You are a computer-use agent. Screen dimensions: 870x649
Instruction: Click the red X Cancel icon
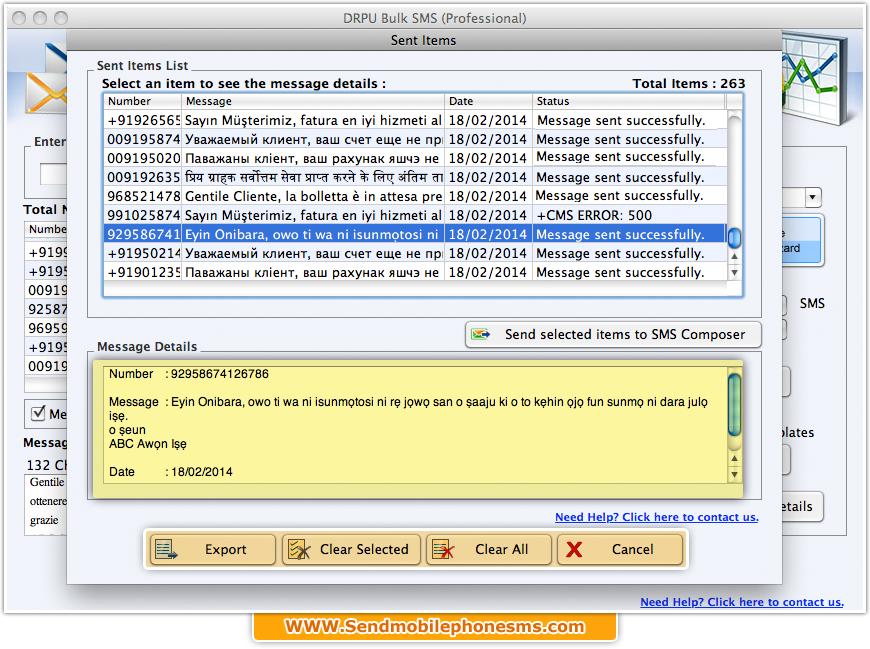(574, 550)
